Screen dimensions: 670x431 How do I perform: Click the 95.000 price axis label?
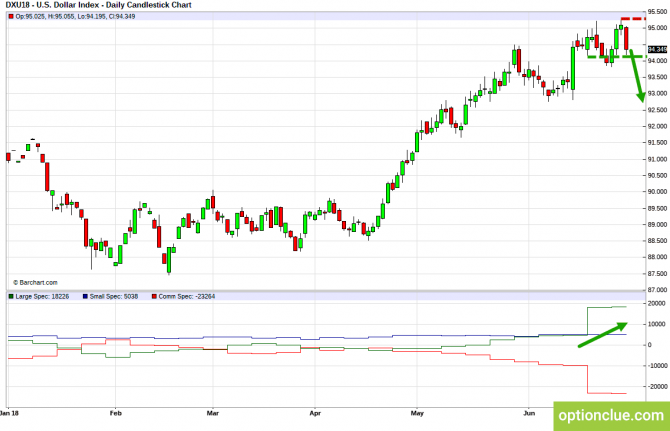click(657, 28)
